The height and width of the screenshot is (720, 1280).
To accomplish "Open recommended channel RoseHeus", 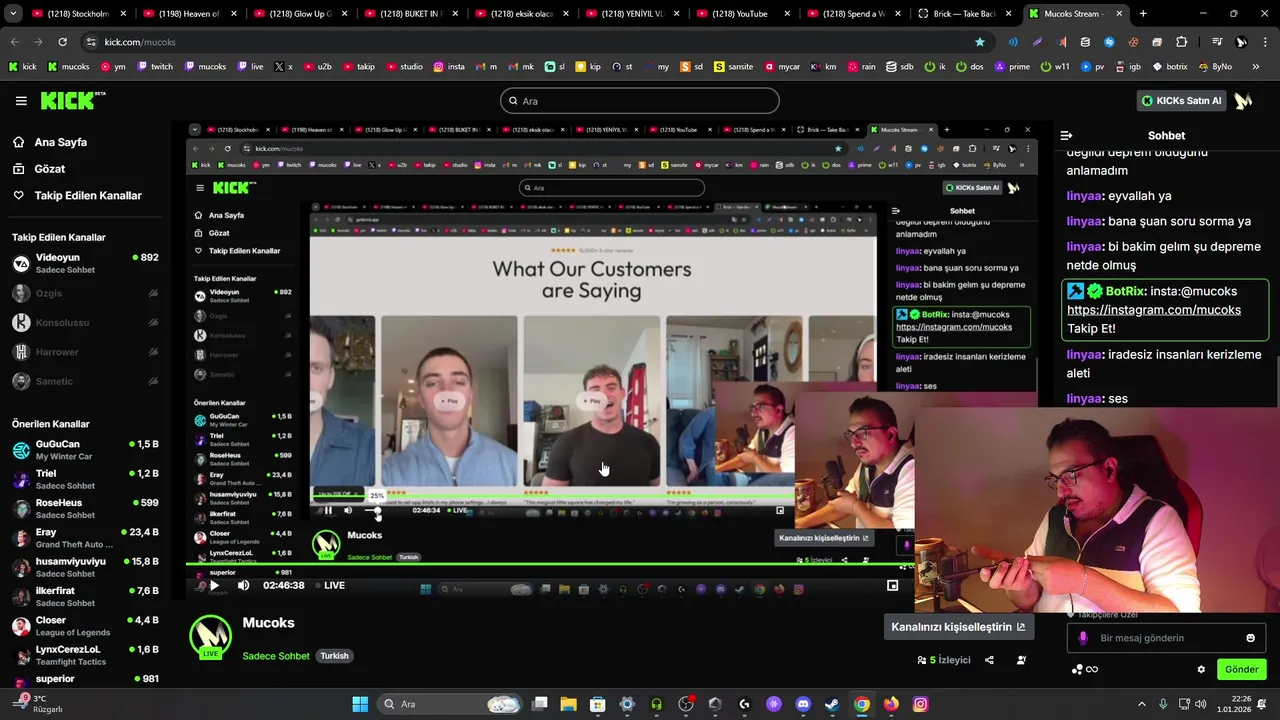I will (x=85, y=508).
